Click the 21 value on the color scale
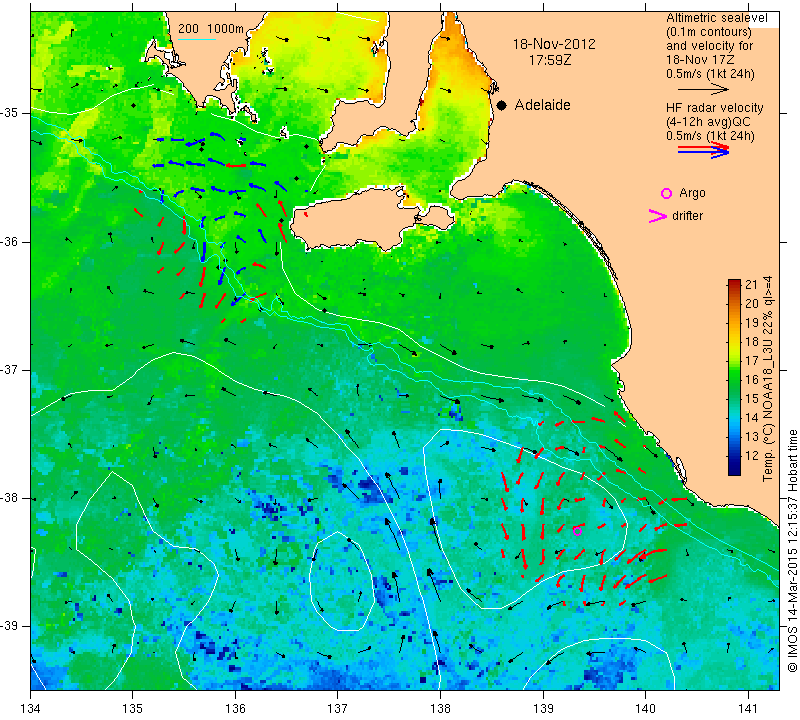Image resolution: width=800 pixels, height=720 pixels. 752,285
